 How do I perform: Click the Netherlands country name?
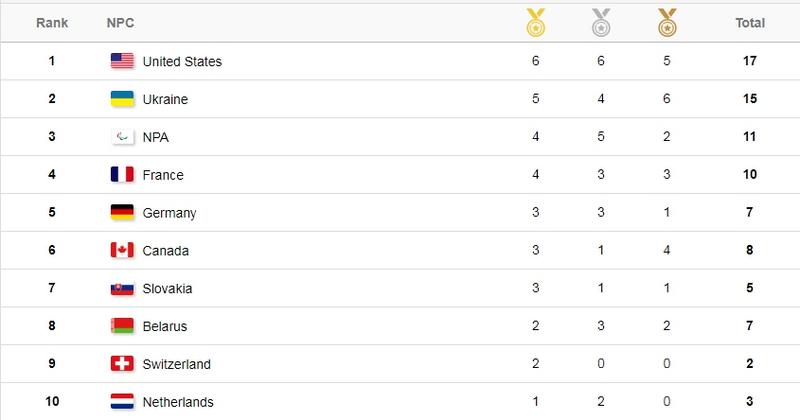coord(178,402)
